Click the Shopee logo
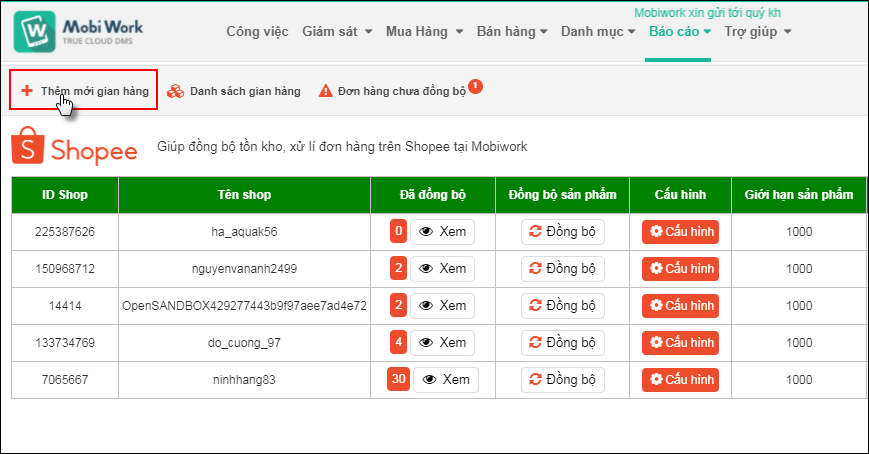 (x=74, y=146)
